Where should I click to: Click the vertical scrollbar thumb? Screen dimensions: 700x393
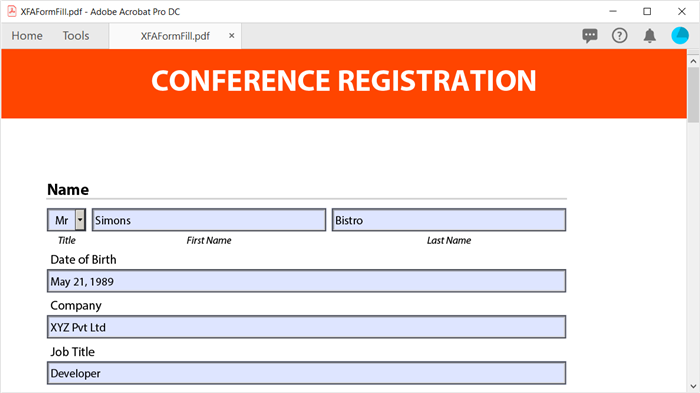[693, 95]
